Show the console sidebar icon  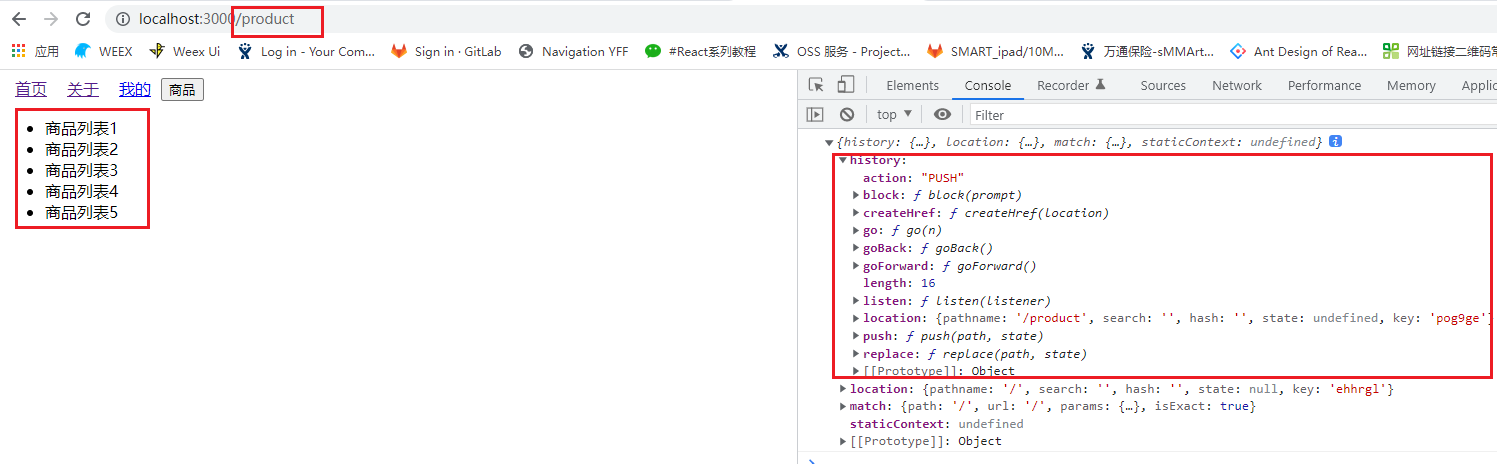point(816,115)
